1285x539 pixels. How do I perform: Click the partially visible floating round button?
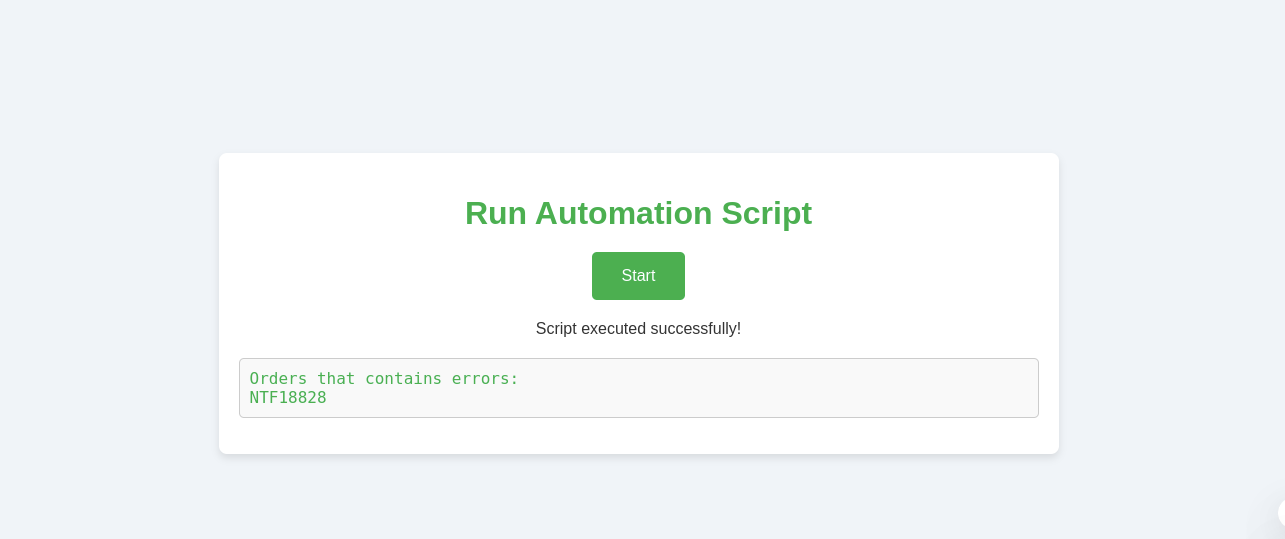[x=1280, y=513]
